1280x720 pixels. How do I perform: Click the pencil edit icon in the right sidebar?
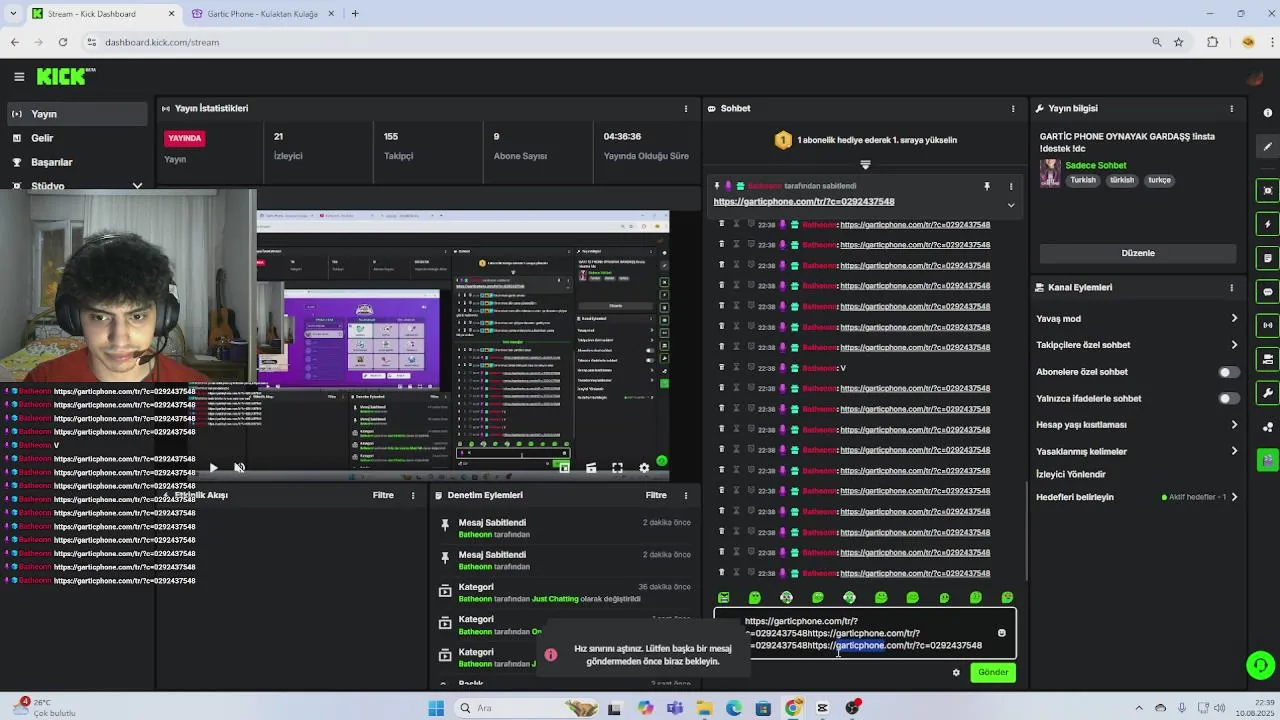pos(1268,146)
